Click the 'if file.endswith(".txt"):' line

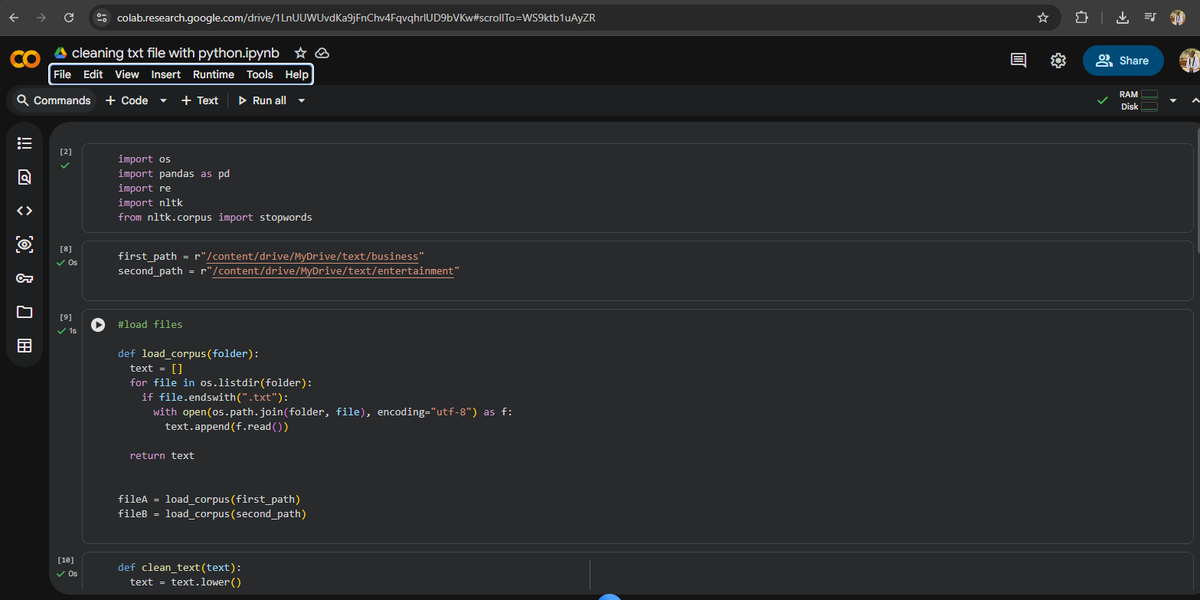215,398
